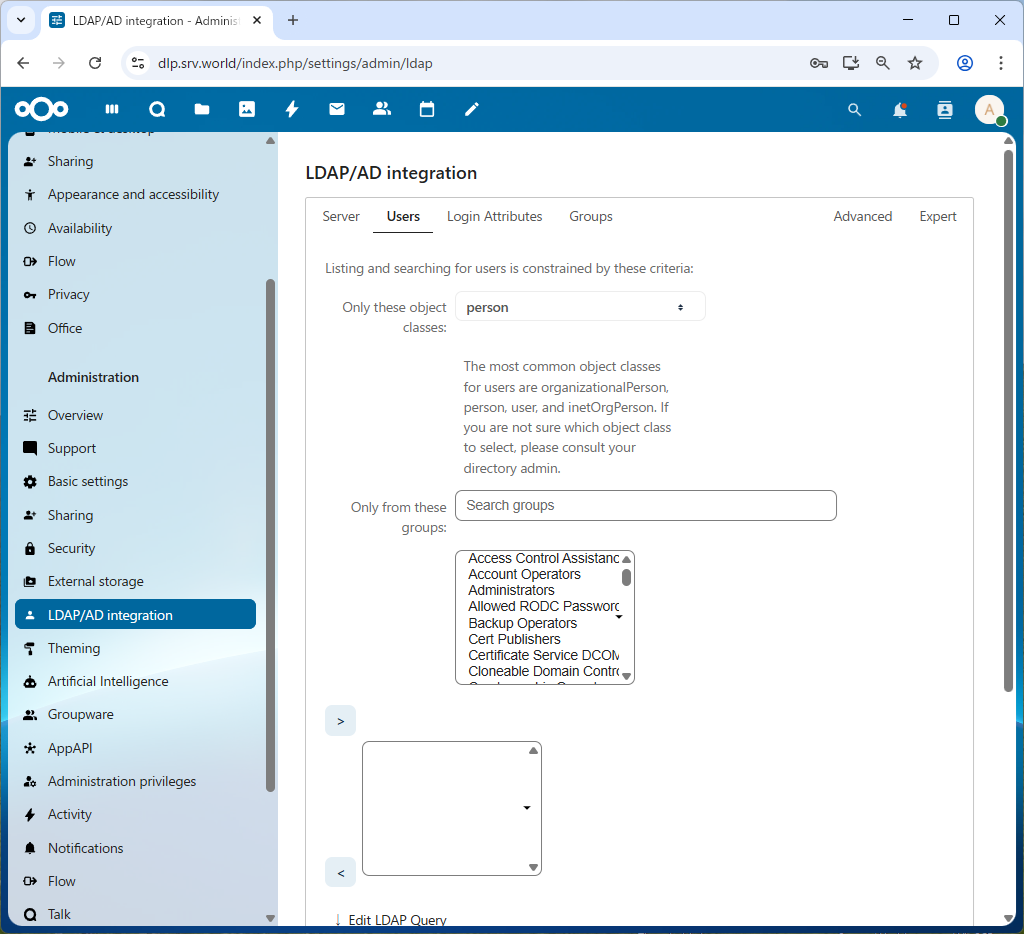Open the Activity lightning icon in top bar
The image size is (1024, 934).
(292, 109)
